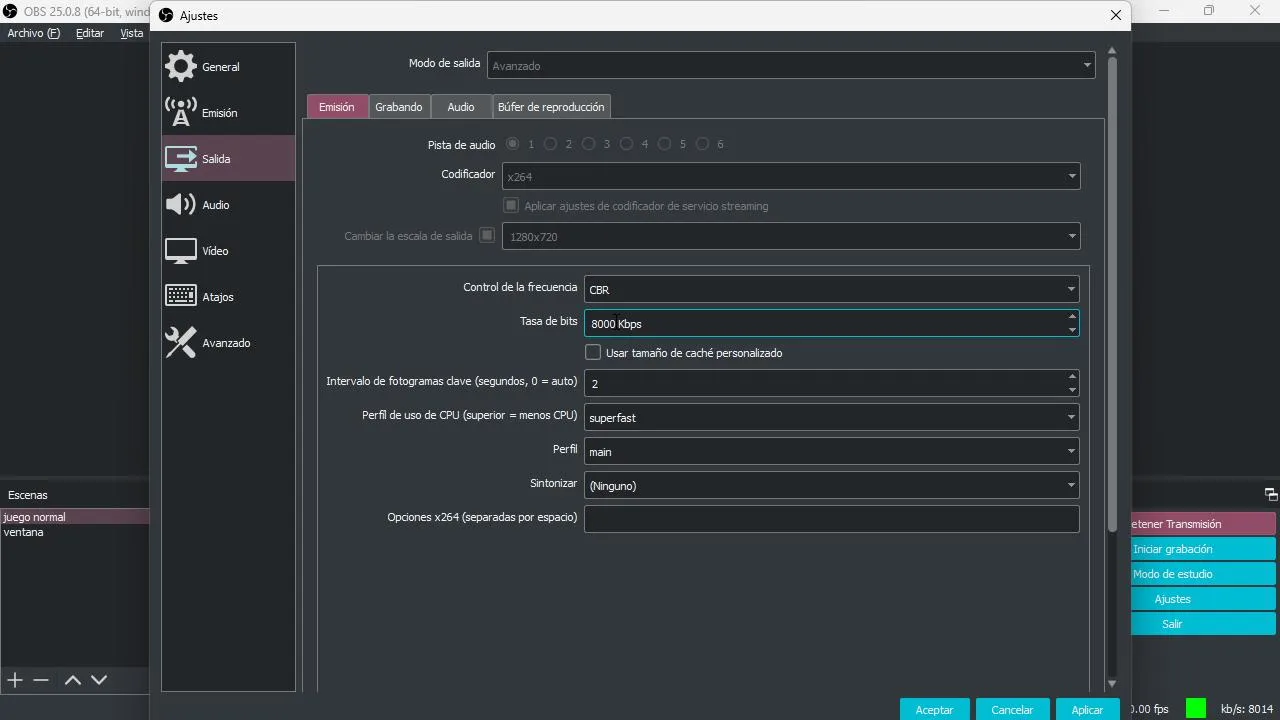Select audio track 4 radio button
This screenshot has width=1280, height=720.
tap(626, 144)
